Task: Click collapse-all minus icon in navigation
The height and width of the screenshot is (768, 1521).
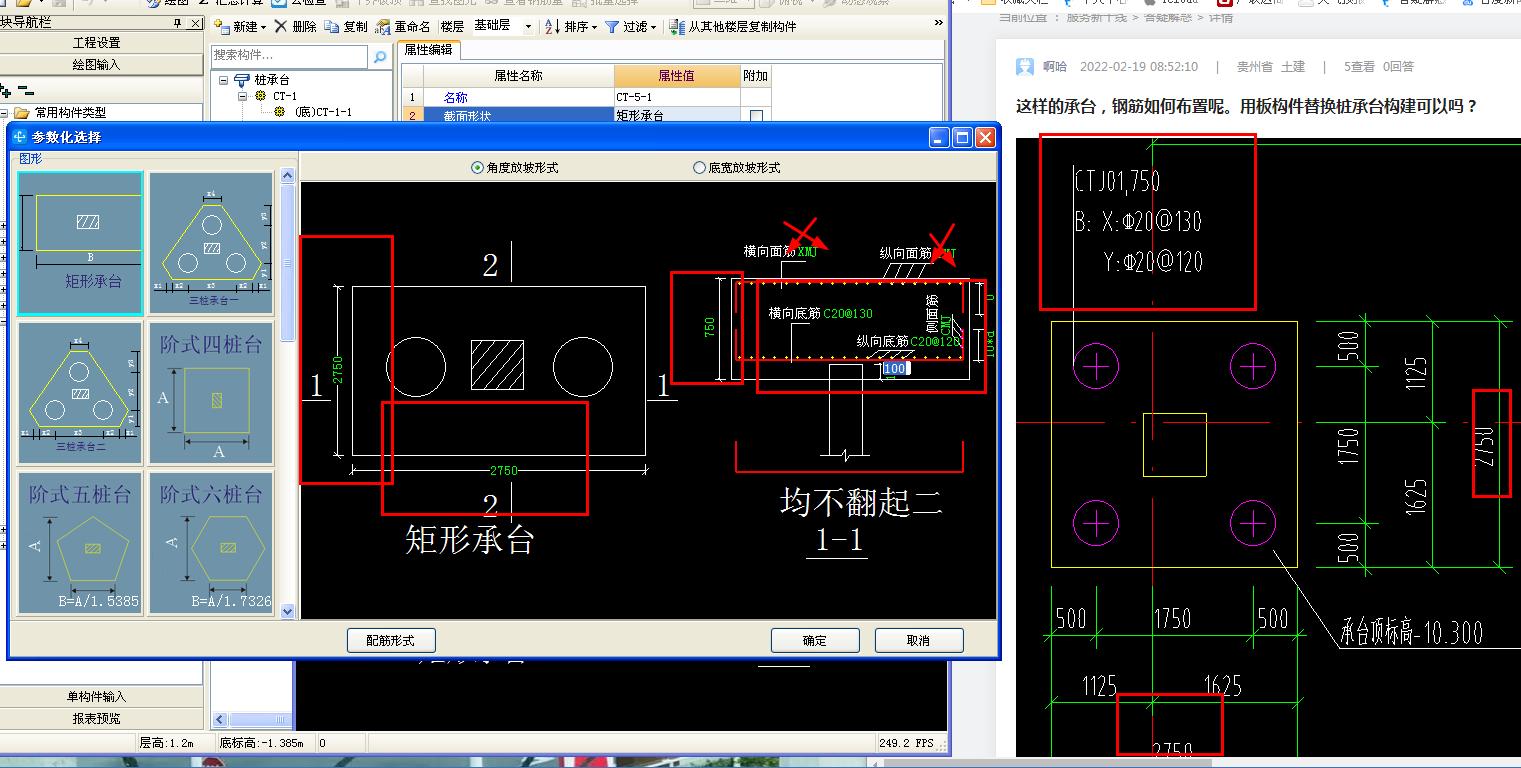Action: click(x=27, y=91)
